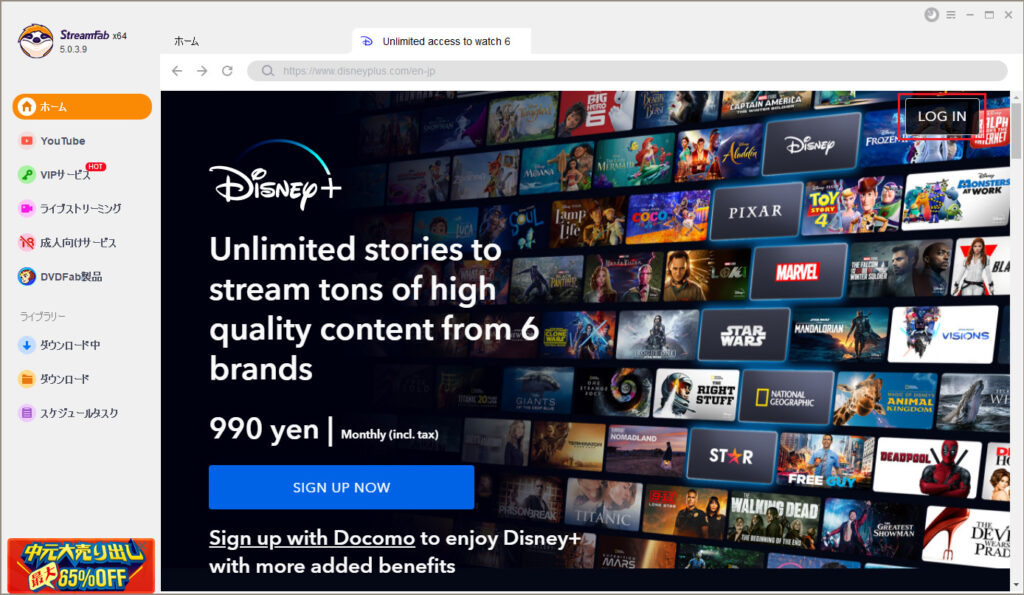The image size is (1024, 595).
Task: Follow the Sign up with Docomo link
Action: (312, 538)
